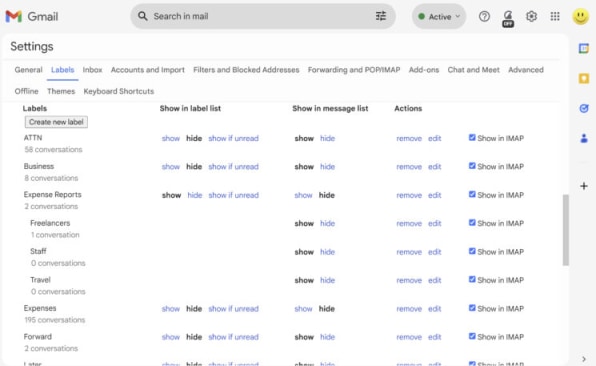This screenshot has height=366, width=596.
Task: Click remove for the Business label
Action: (x=409, y=166)
